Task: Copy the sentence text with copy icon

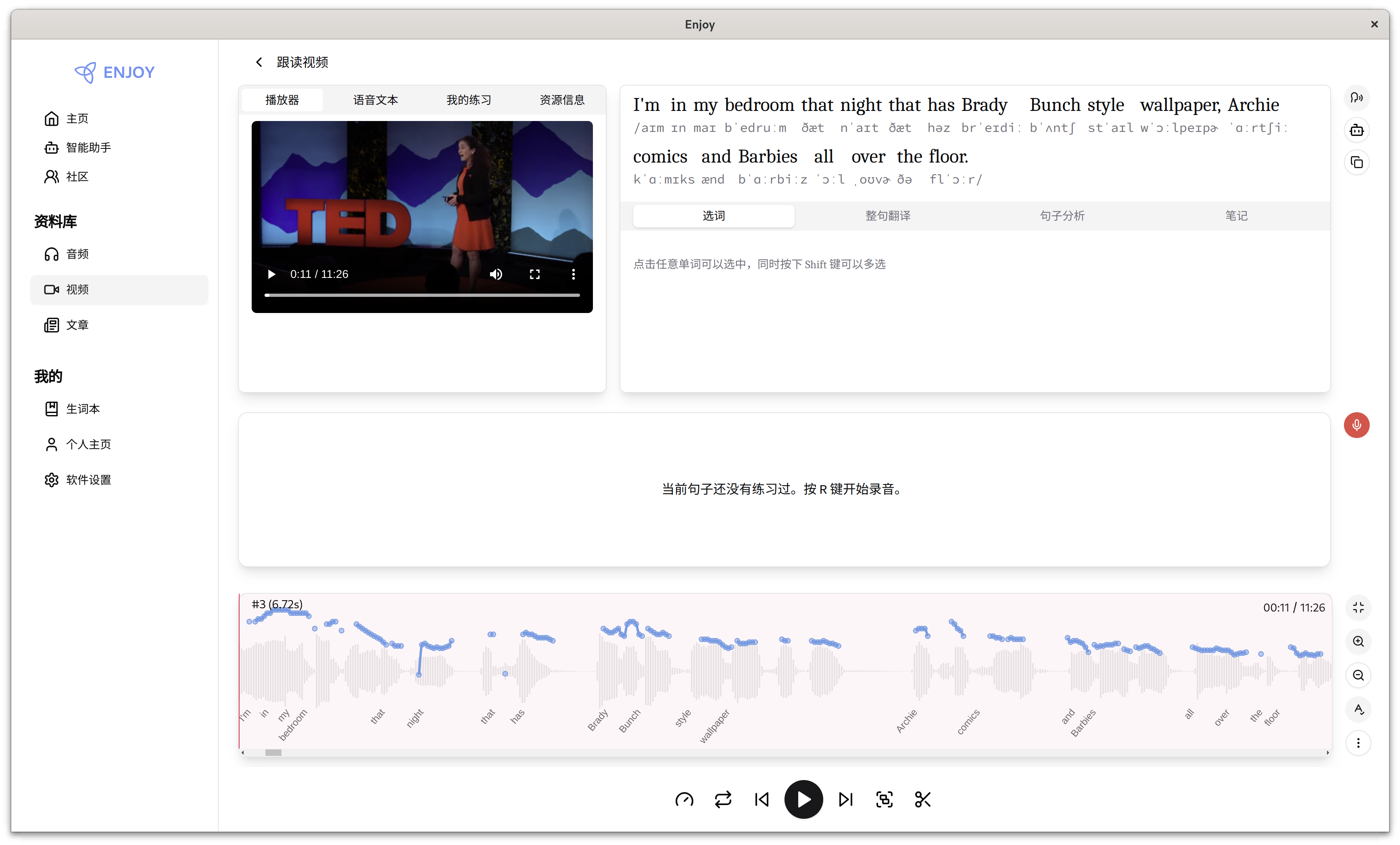Action: 1356,163
